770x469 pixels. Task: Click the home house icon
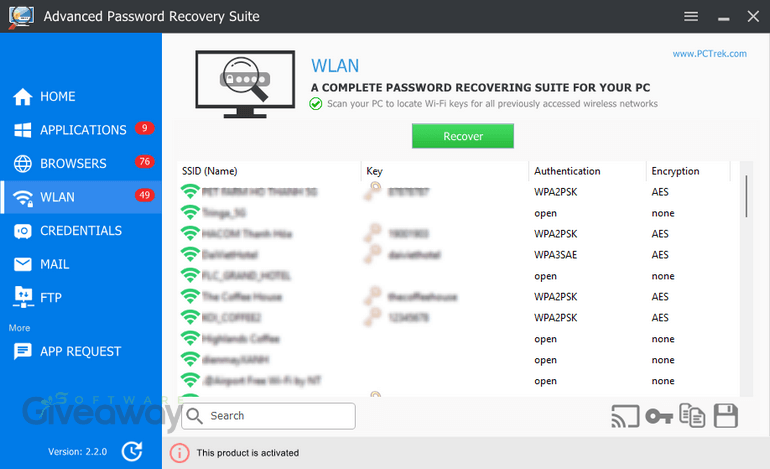23,96
